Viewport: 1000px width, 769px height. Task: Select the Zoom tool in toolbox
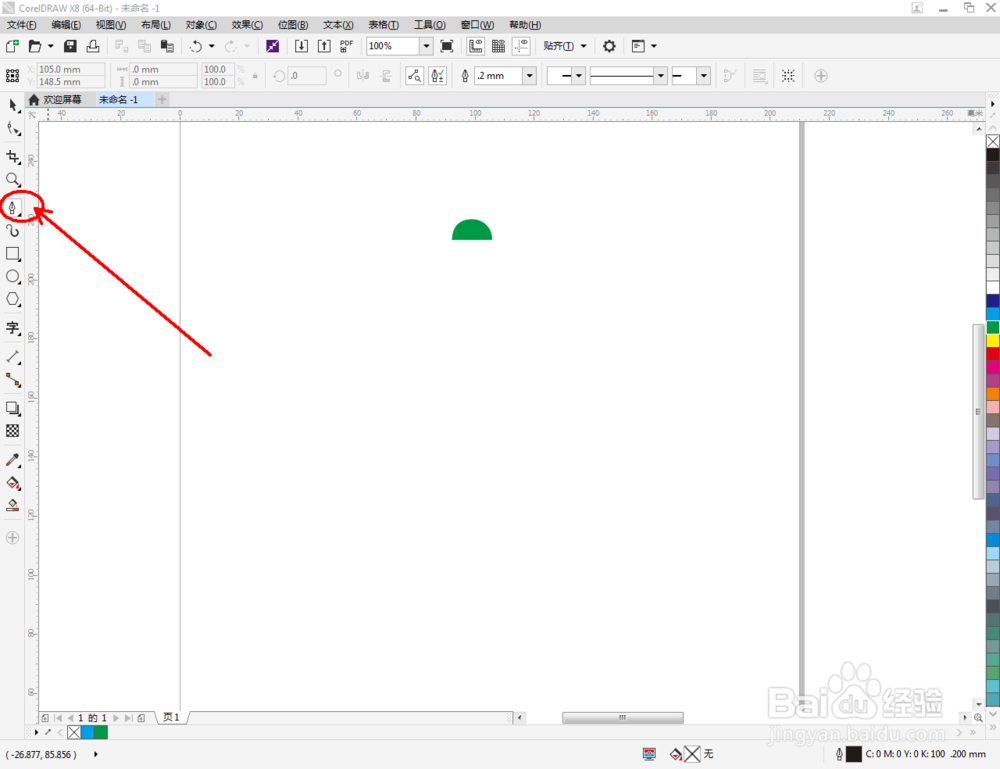coord(13,180)
